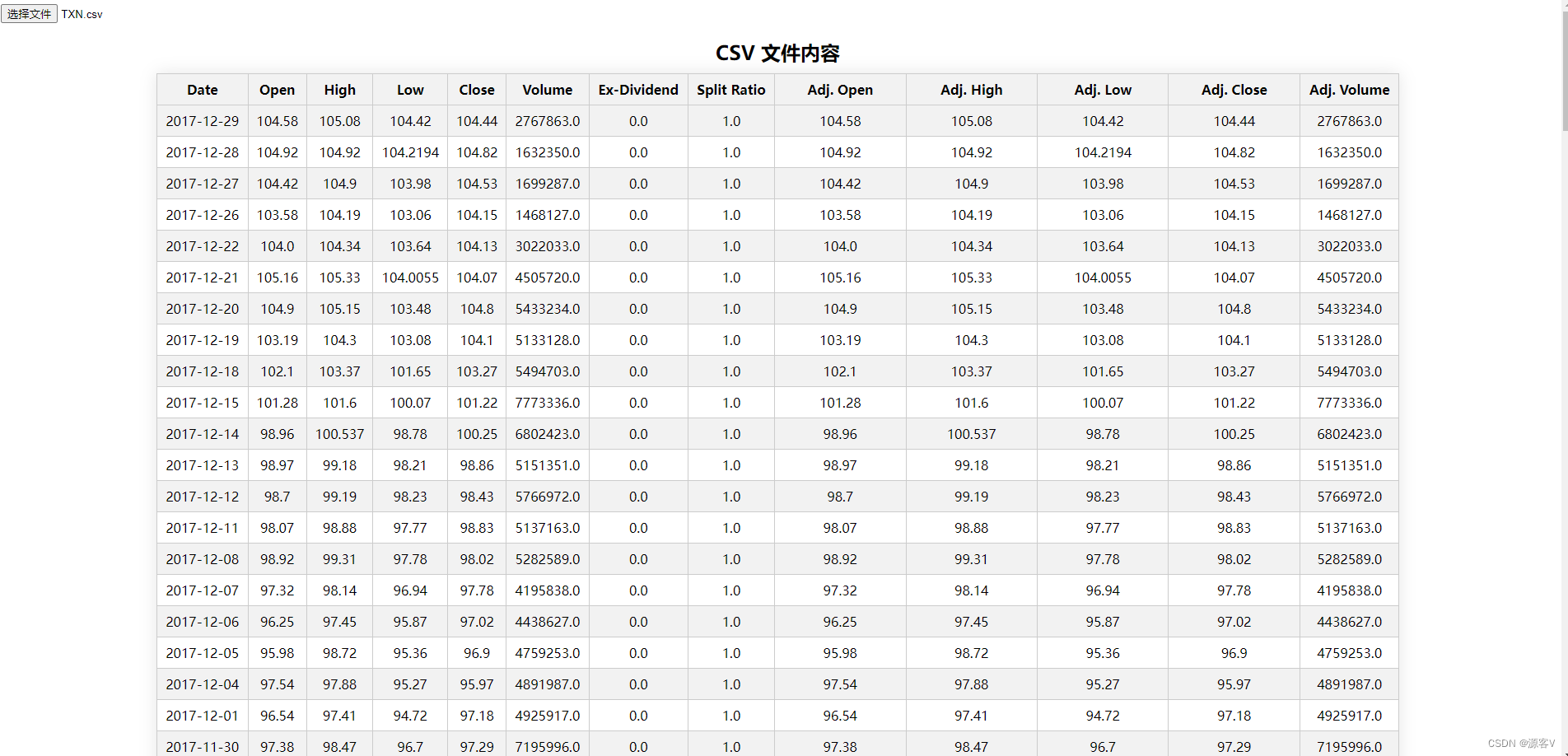This screenshot has width=1568, height=756.
Task: Click the Adj. Volume value 4925917.0
Action: pyautogui.click(x=1350, y=716)
